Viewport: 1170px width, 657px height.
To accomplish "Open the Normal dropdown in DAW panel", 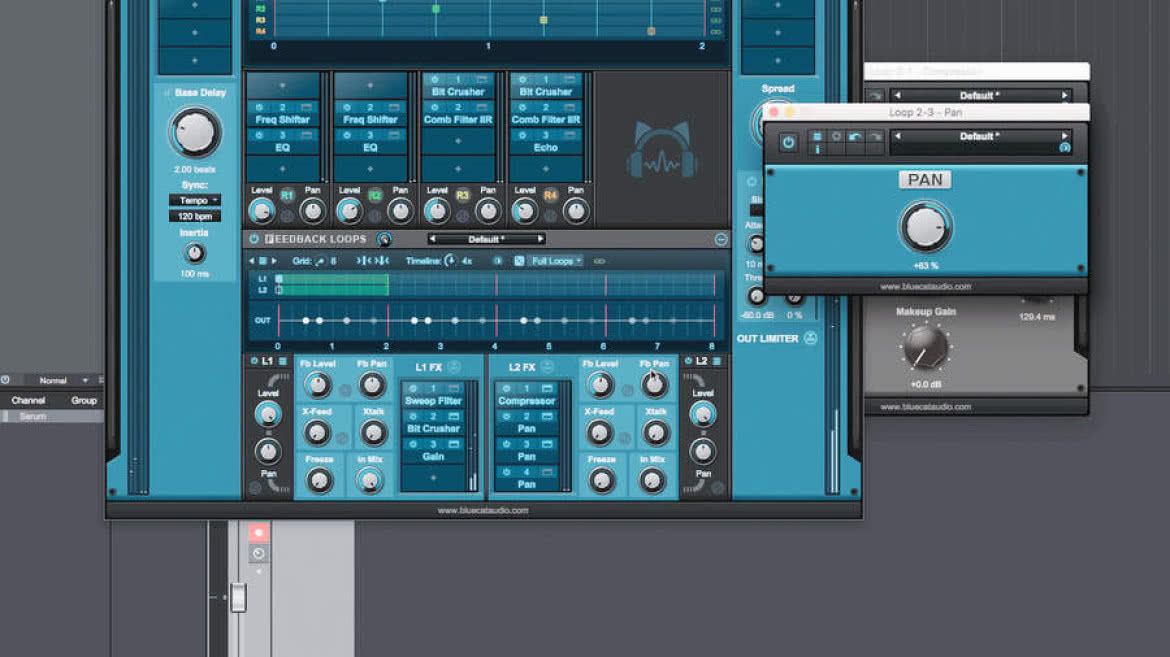I will 58,380.
